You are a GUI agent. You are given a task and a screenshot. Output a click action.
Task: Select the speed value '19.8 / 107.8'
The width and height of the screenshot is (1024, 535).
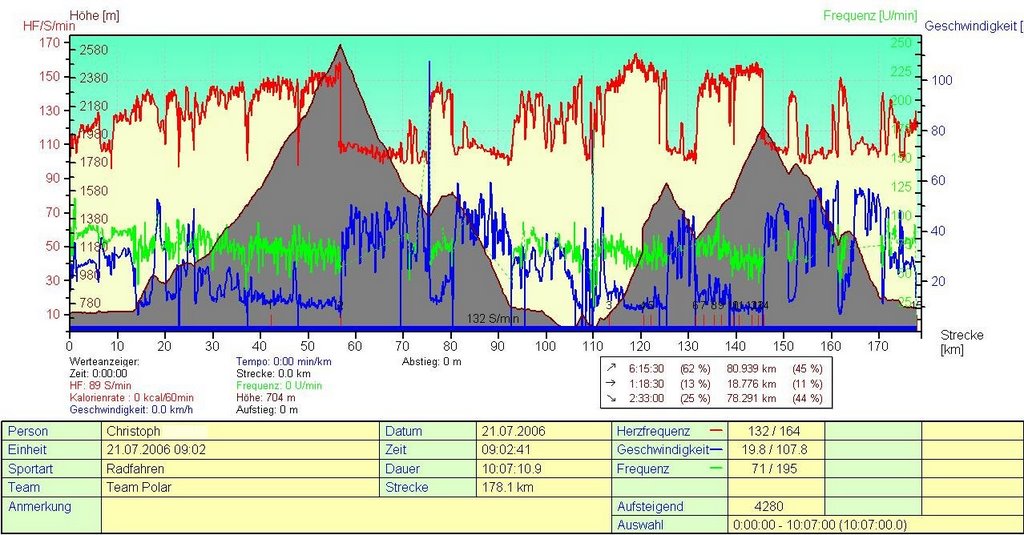[775, 449]
